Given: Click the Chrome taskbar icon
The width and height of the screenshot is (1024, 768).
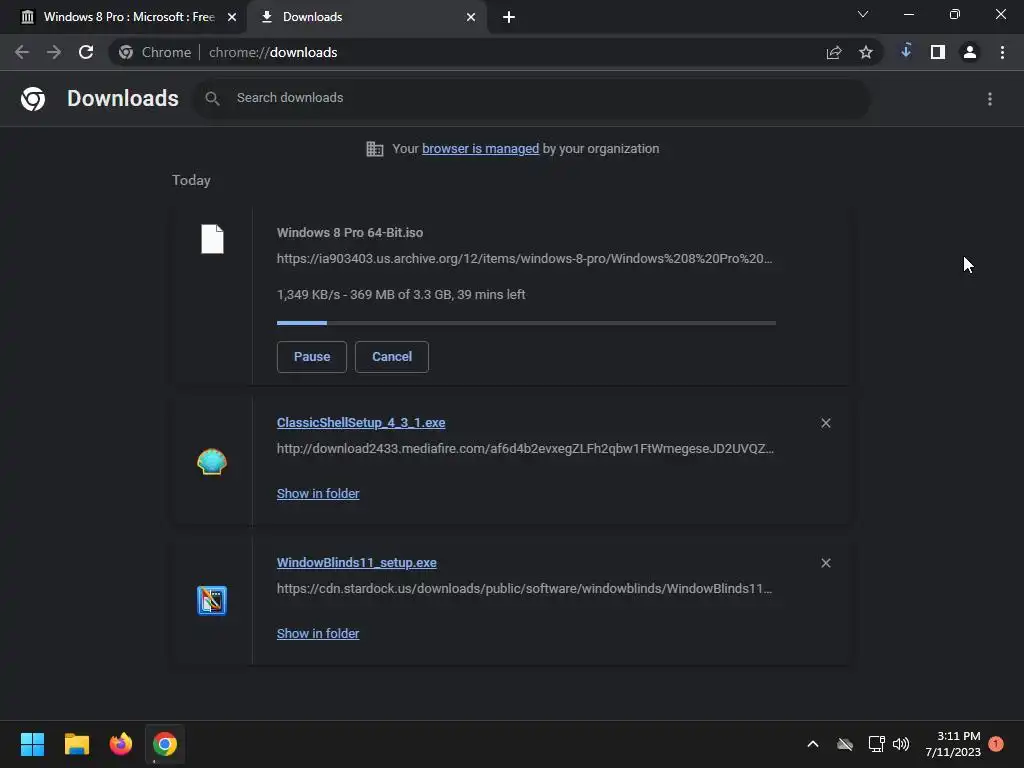Looking at the screenshot, I should click(x=165, y=744).
